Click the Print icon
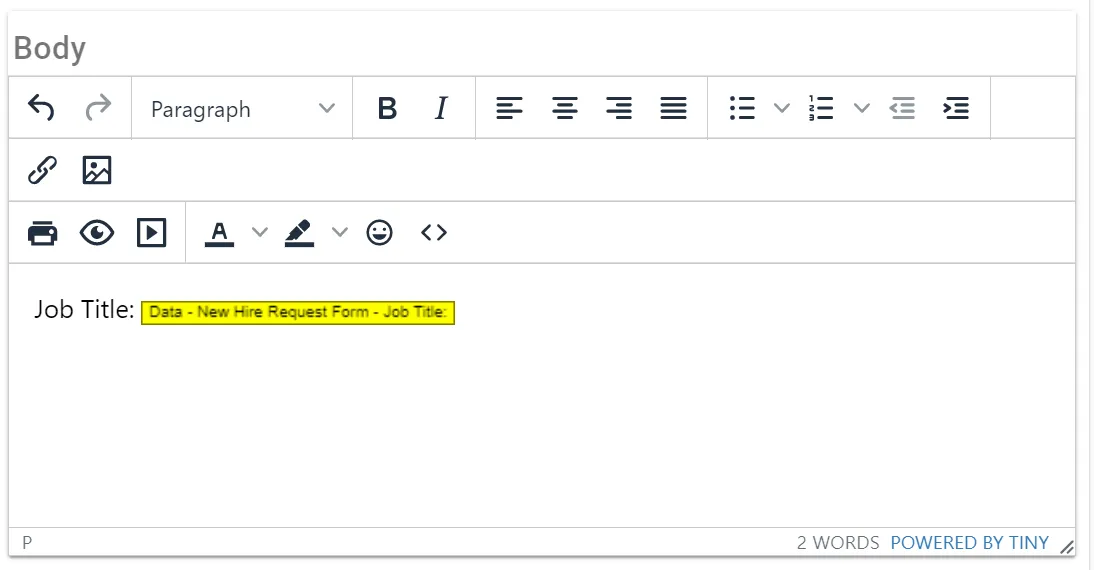Screen dimensions: 1094x570 (42, 233)
